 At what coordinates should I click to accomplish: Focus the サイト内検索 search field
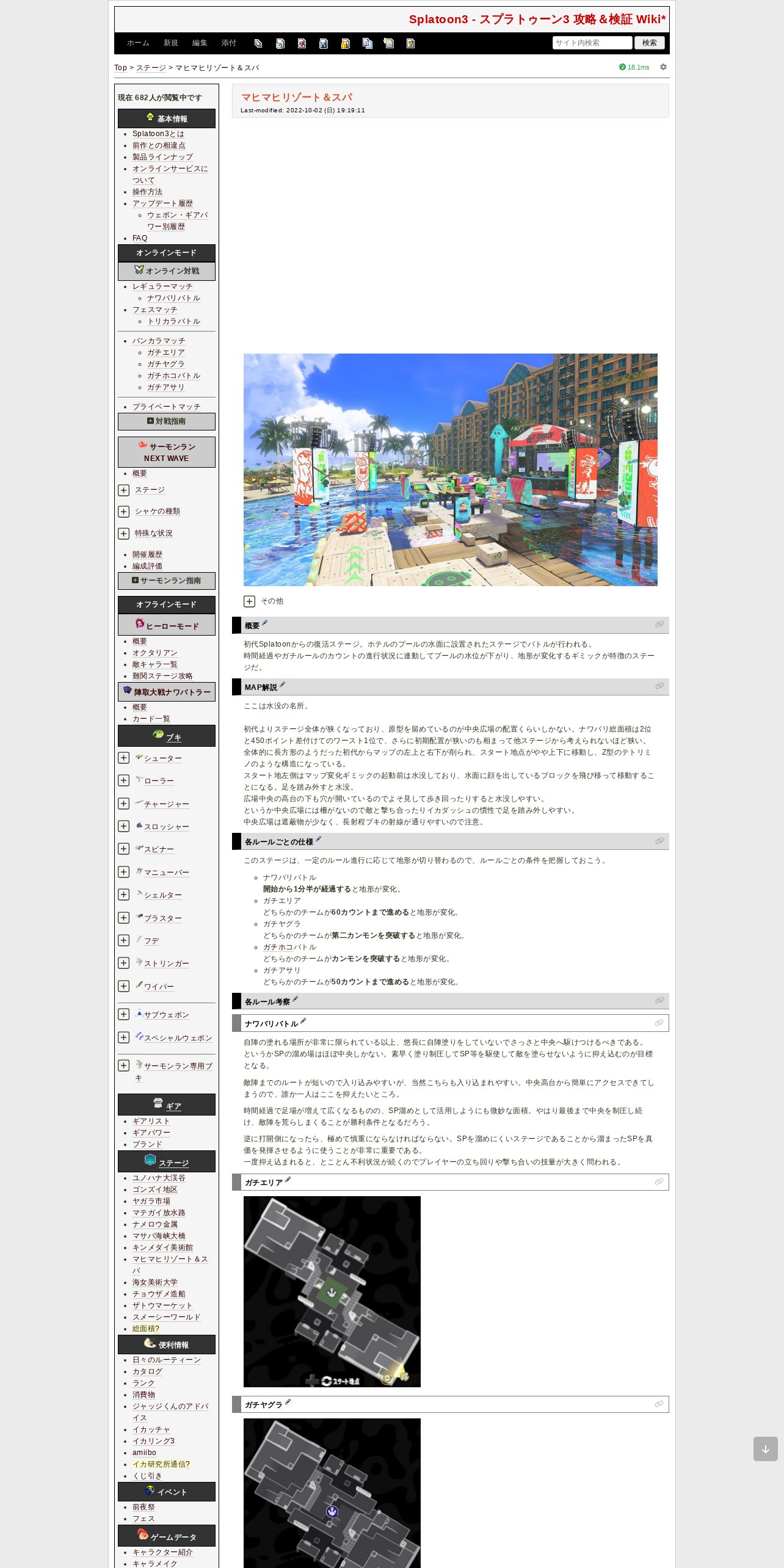click(x=592, y=43)
